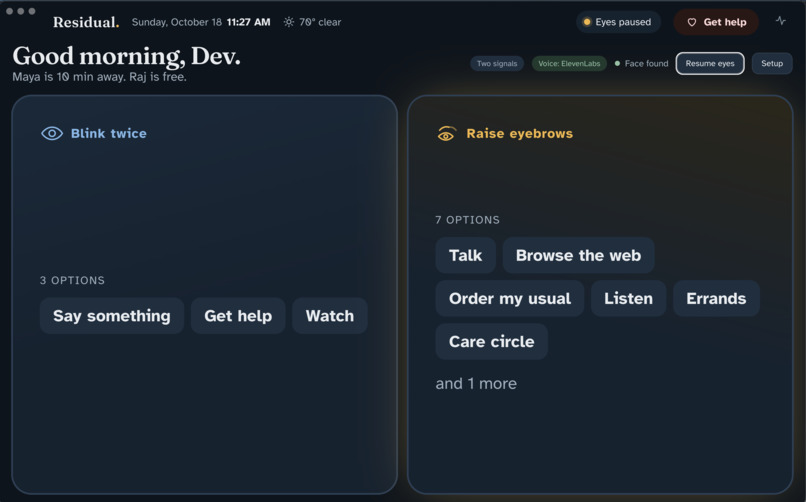Screen dimensions: 806x502
Task: Click the 'Good morning, Dev.' greeting
Action: (126, 55)
